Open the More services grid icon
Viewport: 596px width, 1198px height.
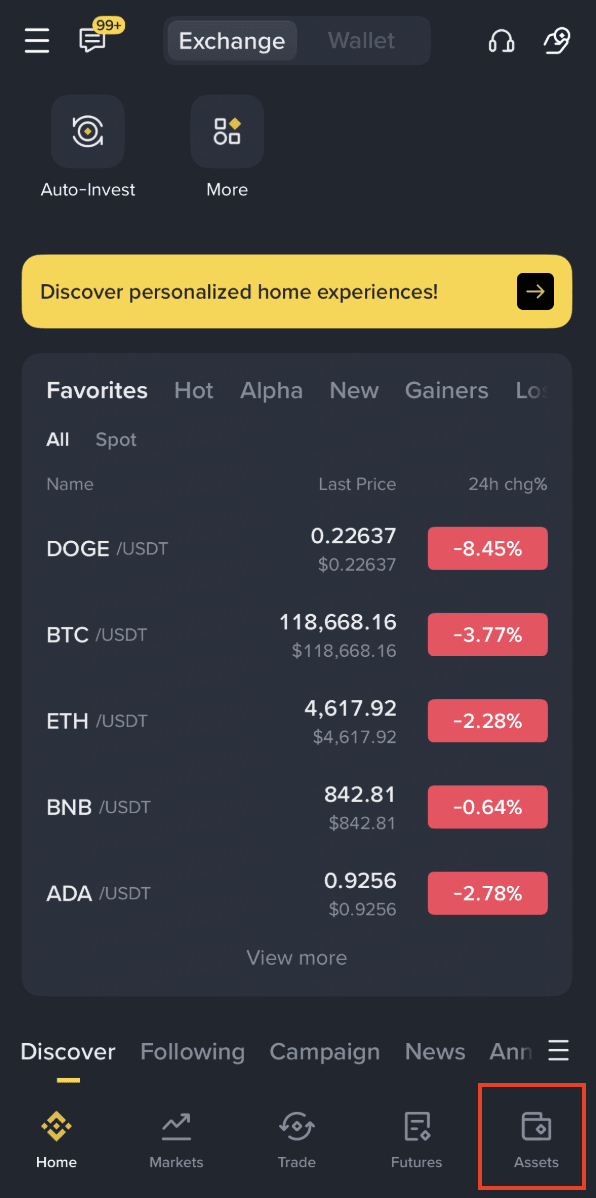pyautogui.click(x=227, y=131)
